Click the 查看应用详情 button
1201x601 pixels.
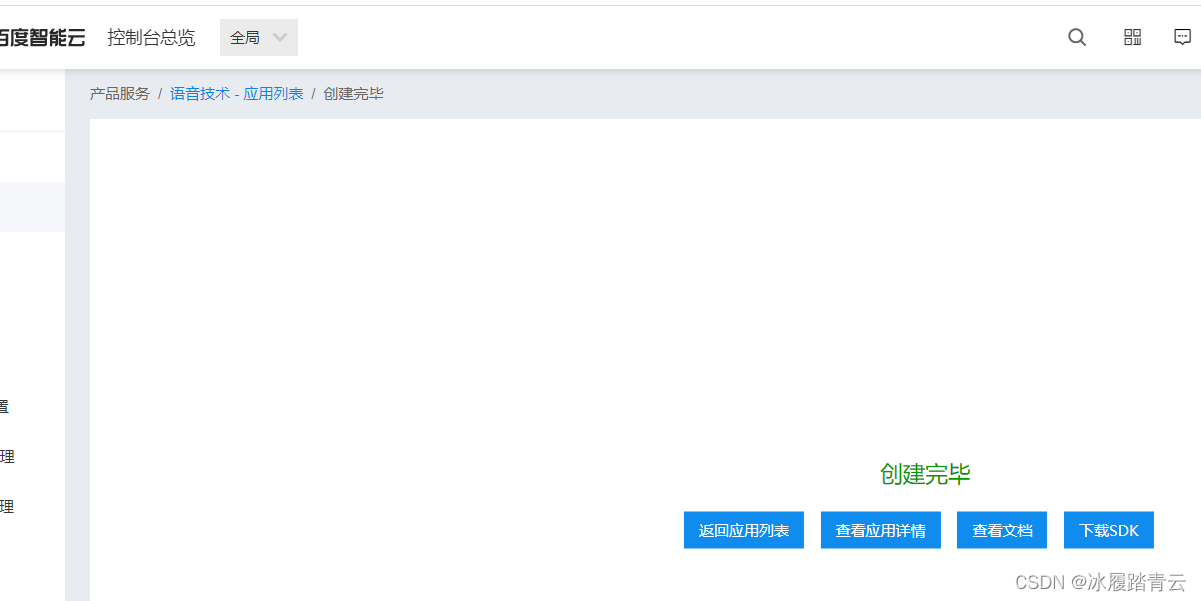point(880,530)
